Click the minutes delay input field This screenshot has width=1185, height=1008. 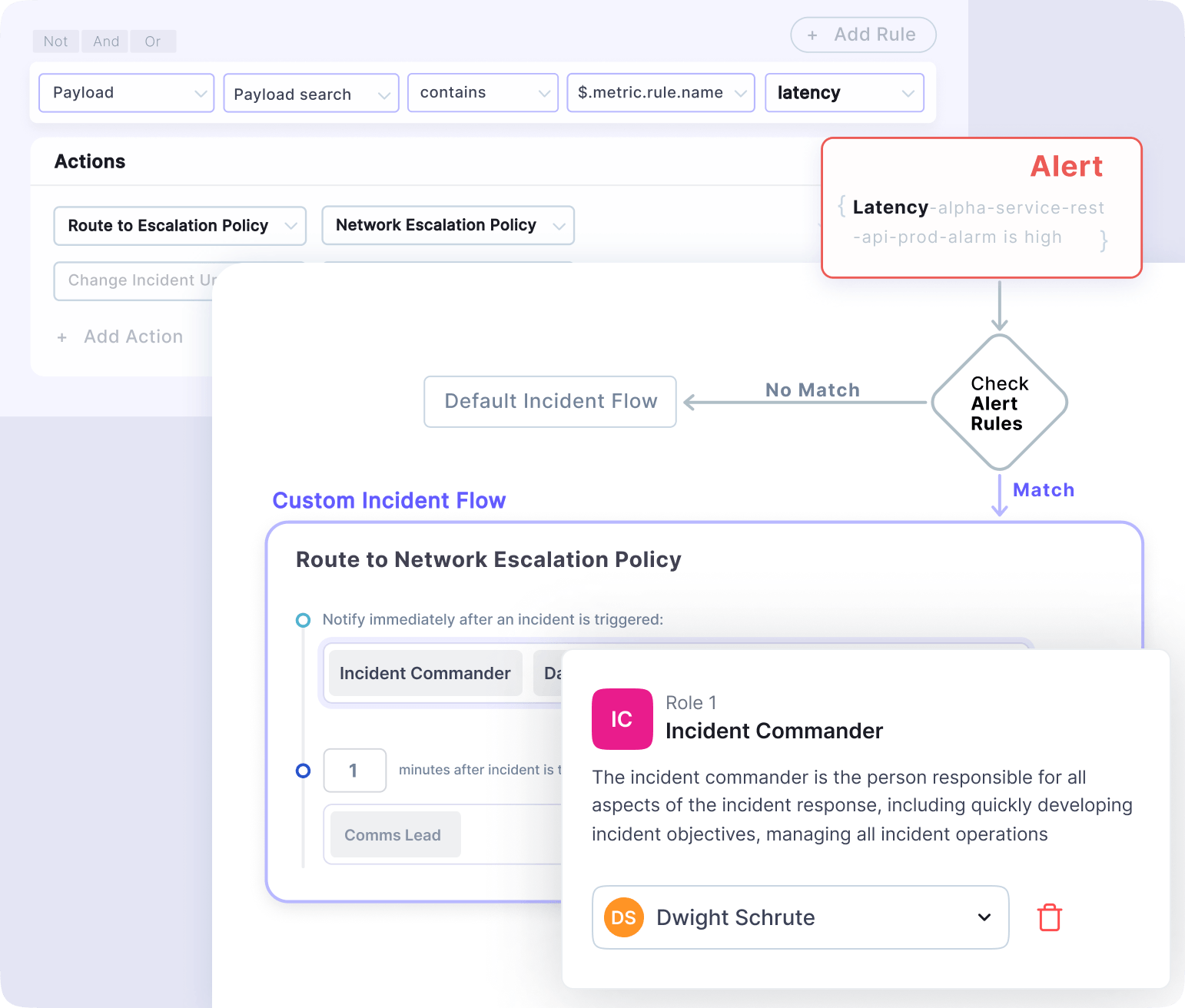(x=354, y=770)
